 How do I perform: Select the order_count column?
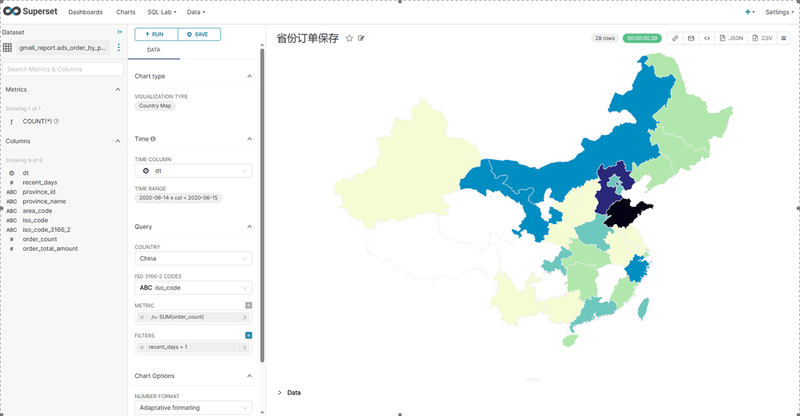click(40, 239)
